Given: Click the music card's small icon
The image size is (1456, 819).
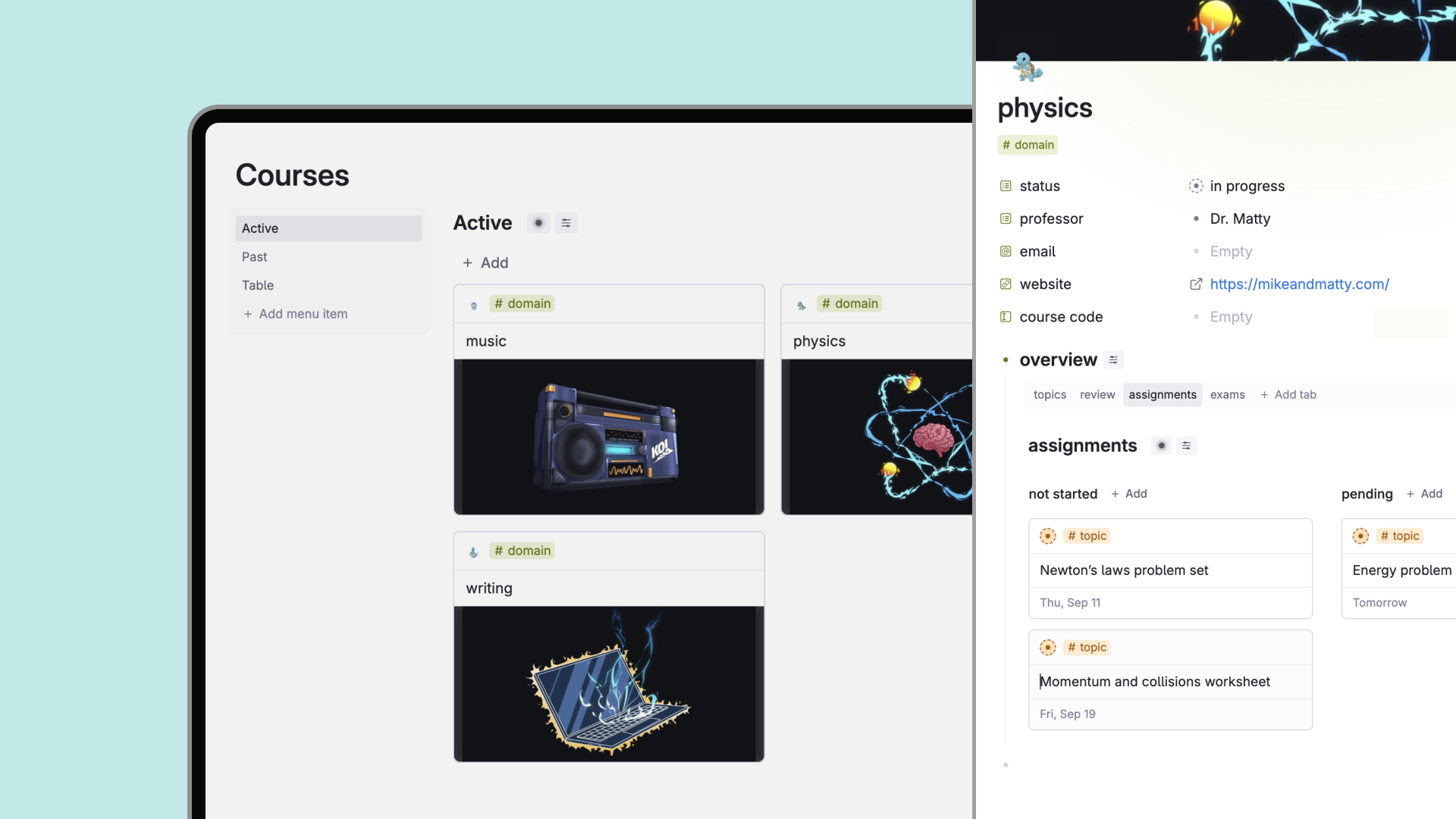Looking at the screenshot, I should click(474, 305).
